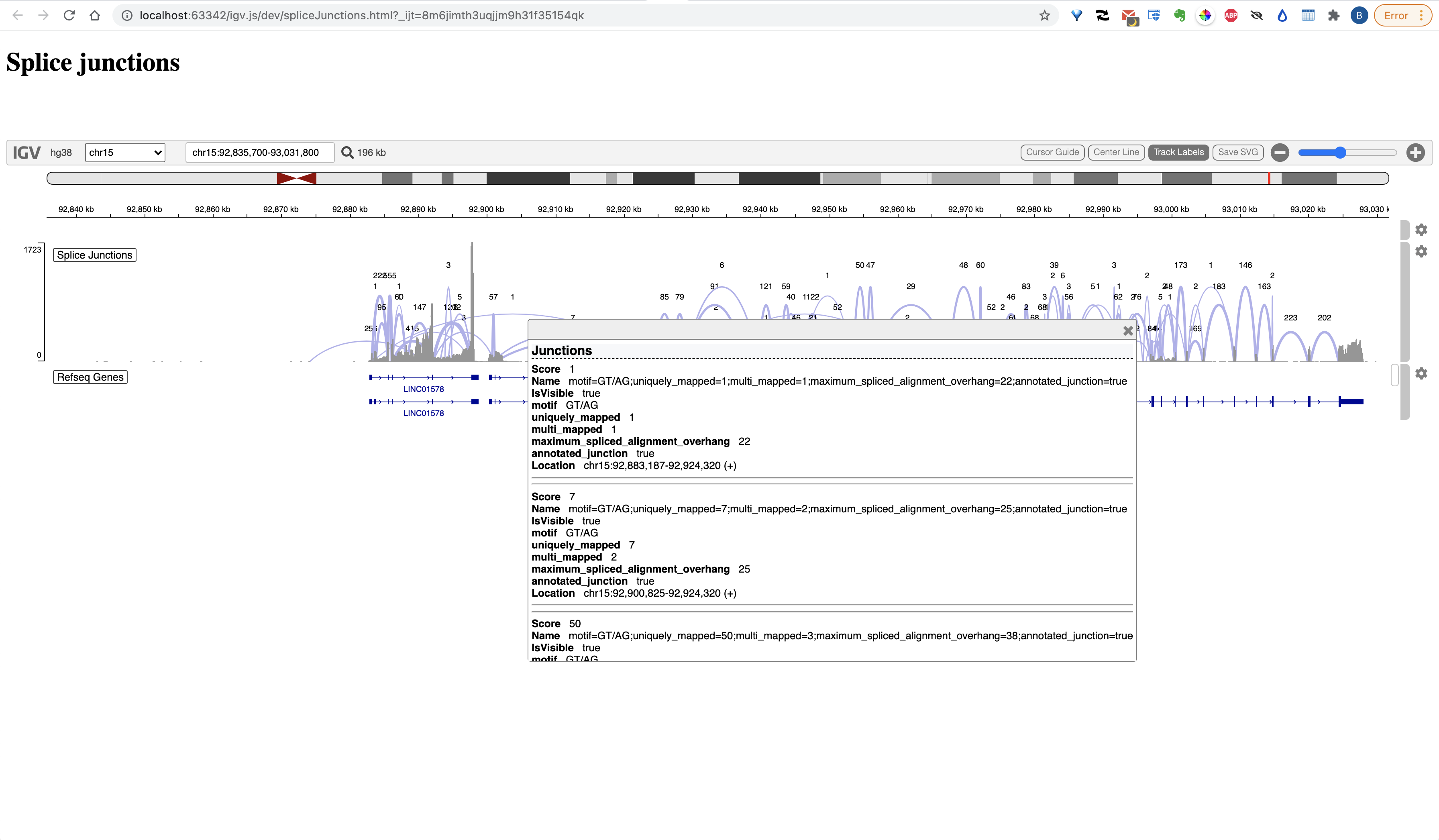Click the IGV logo
1439x840 pixels.
[26, 153]
